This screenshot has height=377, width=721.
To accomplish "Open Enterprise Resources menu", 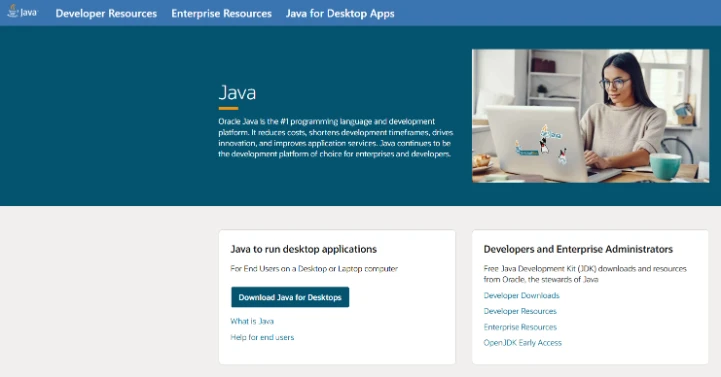I will tap(222, 14).
